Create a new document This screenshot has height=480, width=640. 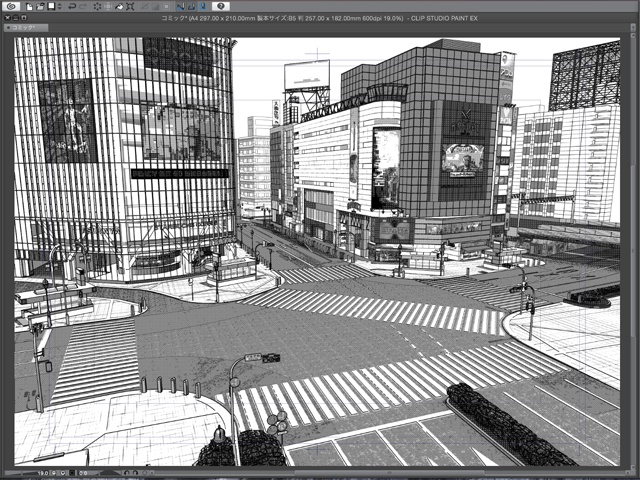tap(29, 6)
